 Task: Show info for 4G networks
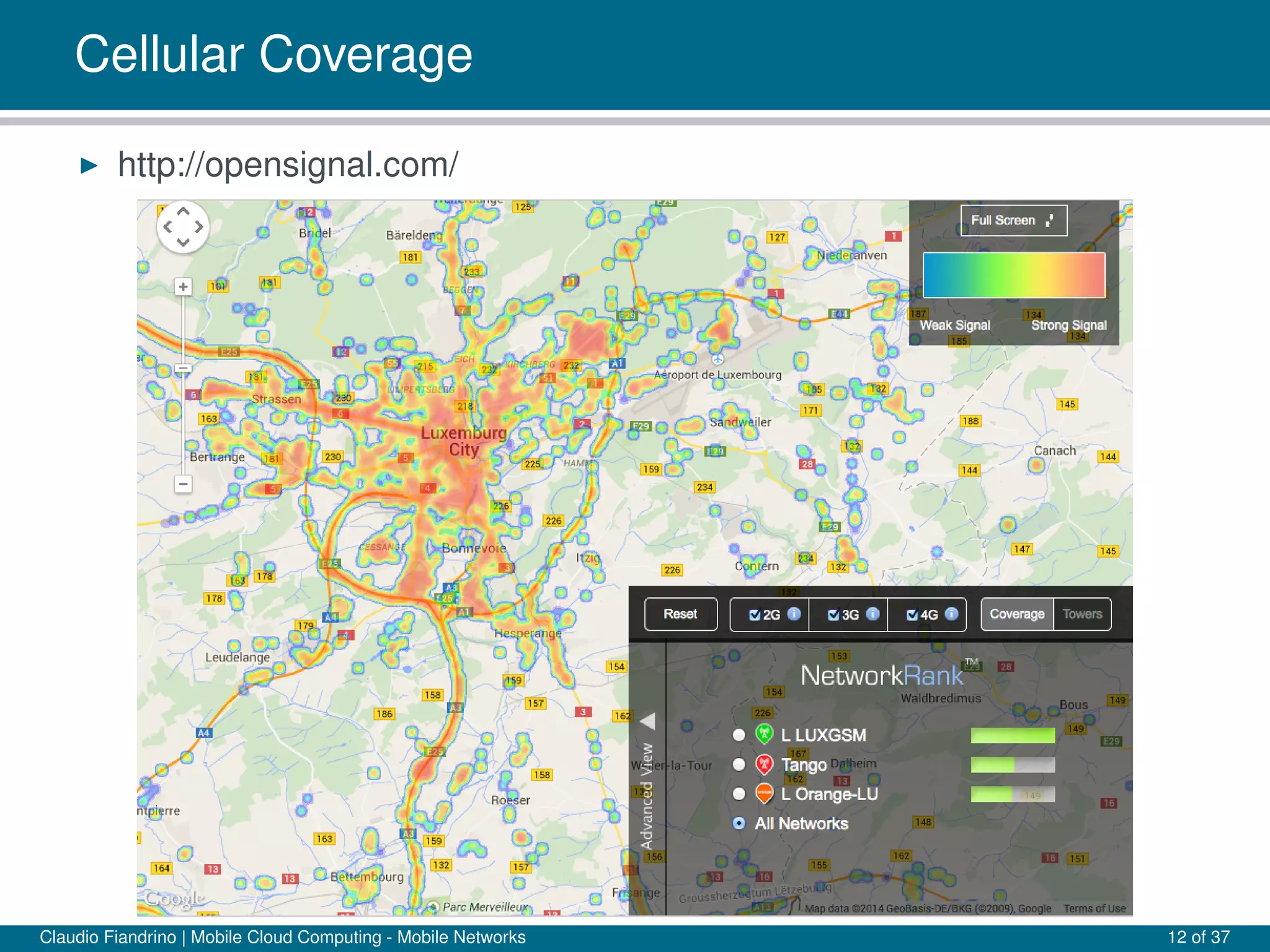pos(951,614)
